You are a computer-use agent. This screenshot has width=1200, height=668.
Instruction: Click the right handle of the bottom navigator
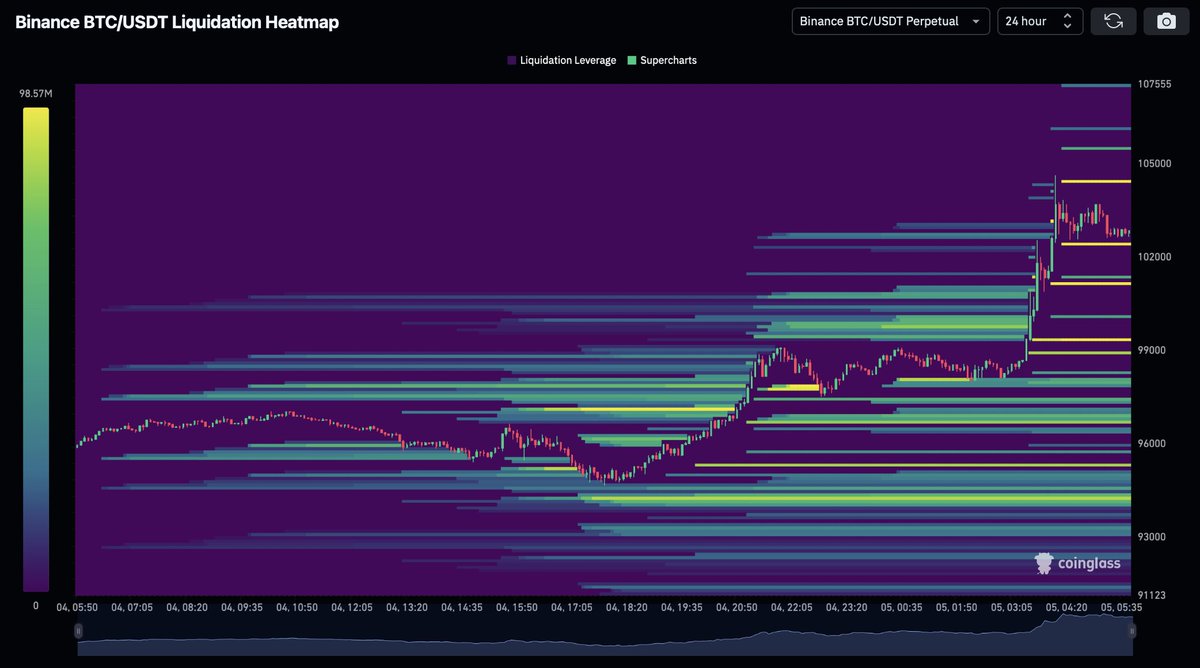[x=1131, y=631]
